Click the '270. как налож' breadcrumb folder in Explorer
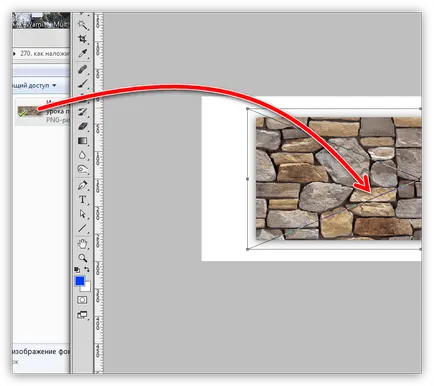This screenshot has height=386, width=434. pyautogui.click(x=45, y=53)
